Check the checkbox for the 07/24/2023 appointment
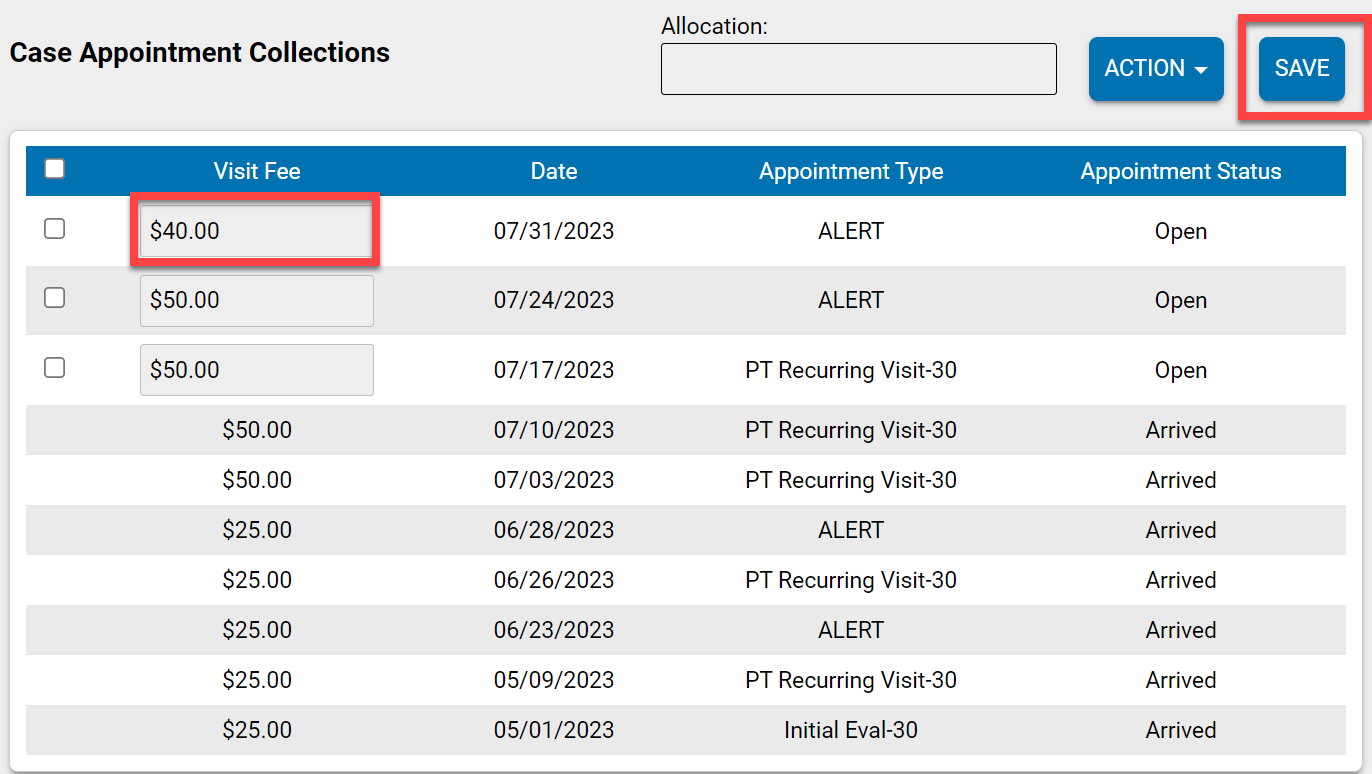The image size is (1372, 774). 55,297
